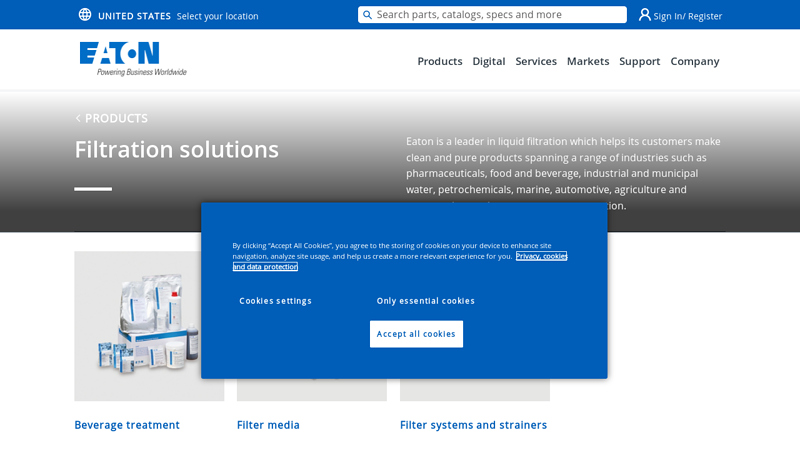Click the Eaton logo
800x450 pixels.
(x=133, y=59)
